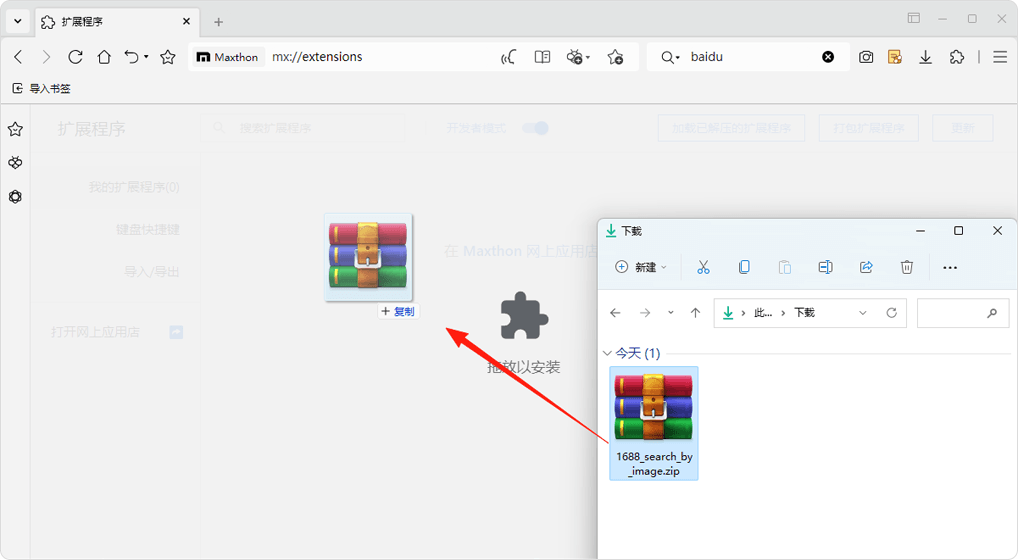Select the 扩展程序 browser tab
The width and height of the screenshot is (1018, 560).
112,21
